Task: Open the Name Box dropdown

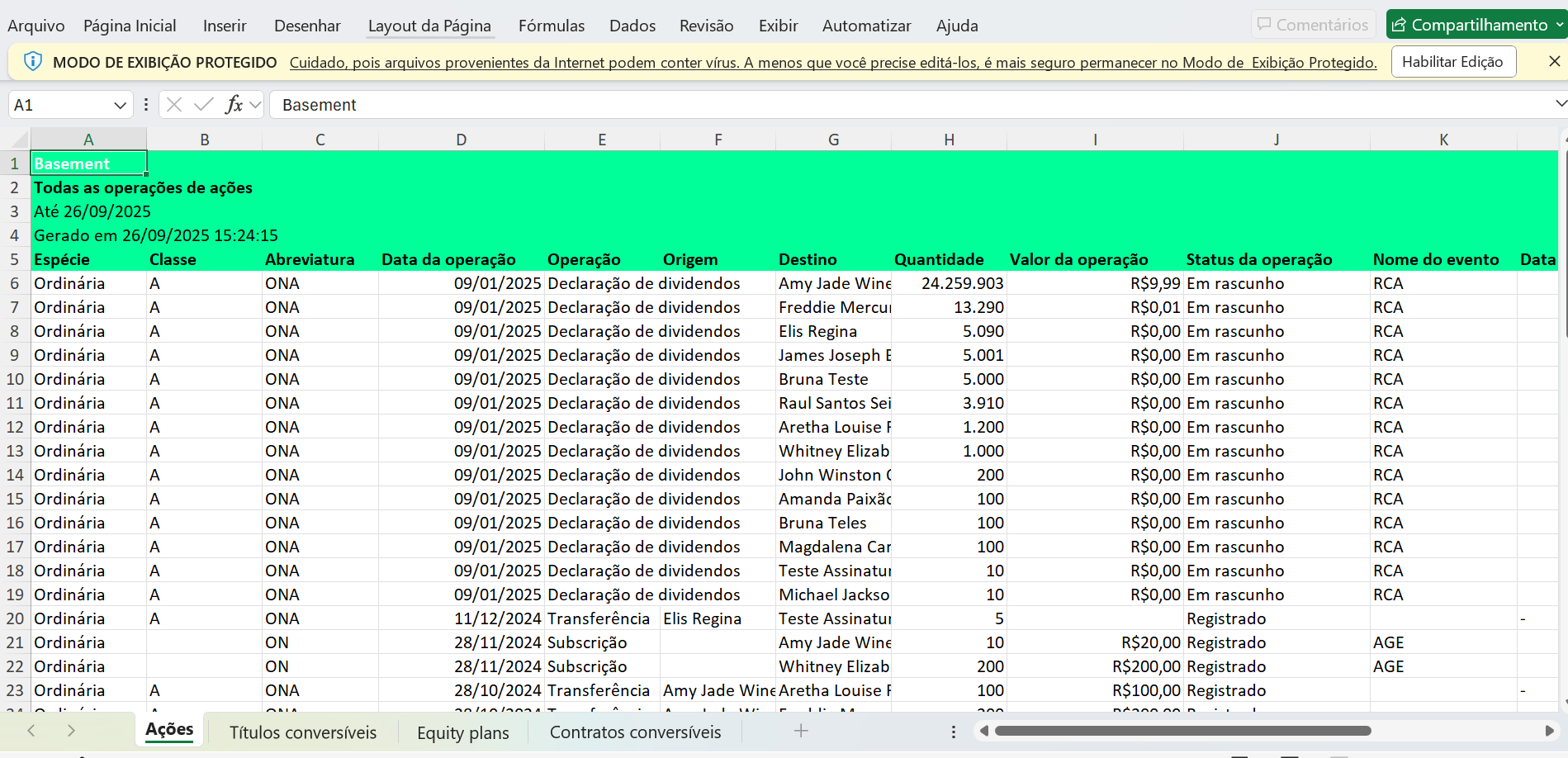Action: click(120, 106)
